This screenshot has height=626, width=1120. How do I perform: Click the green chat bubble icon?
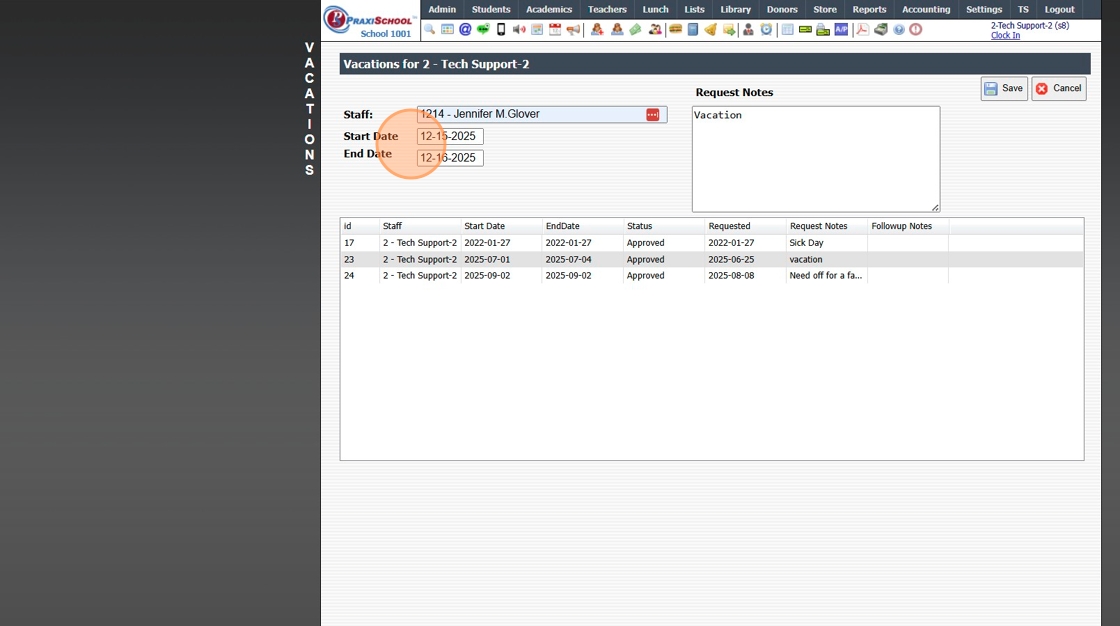[483, 30]
